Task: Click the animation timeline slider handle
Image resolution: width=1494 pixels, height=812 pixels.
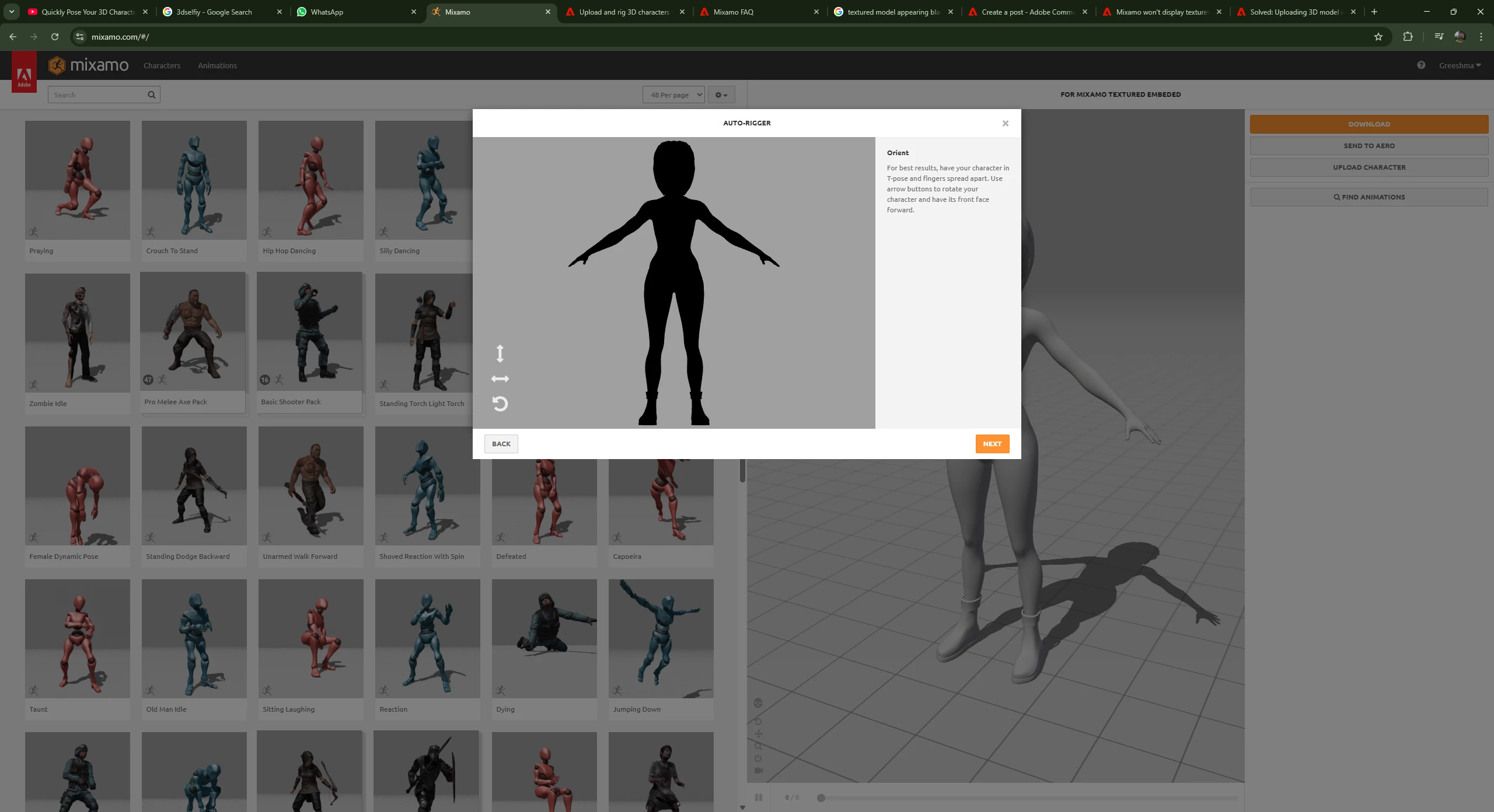Action: click(821, 797)
